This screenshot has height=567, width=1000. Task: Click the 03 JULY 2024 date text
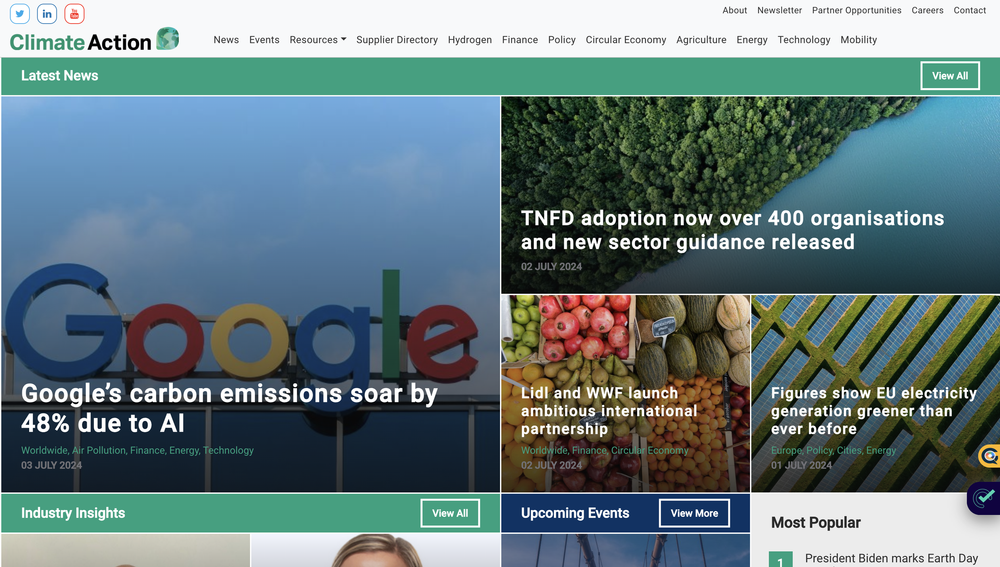(52, 466)
